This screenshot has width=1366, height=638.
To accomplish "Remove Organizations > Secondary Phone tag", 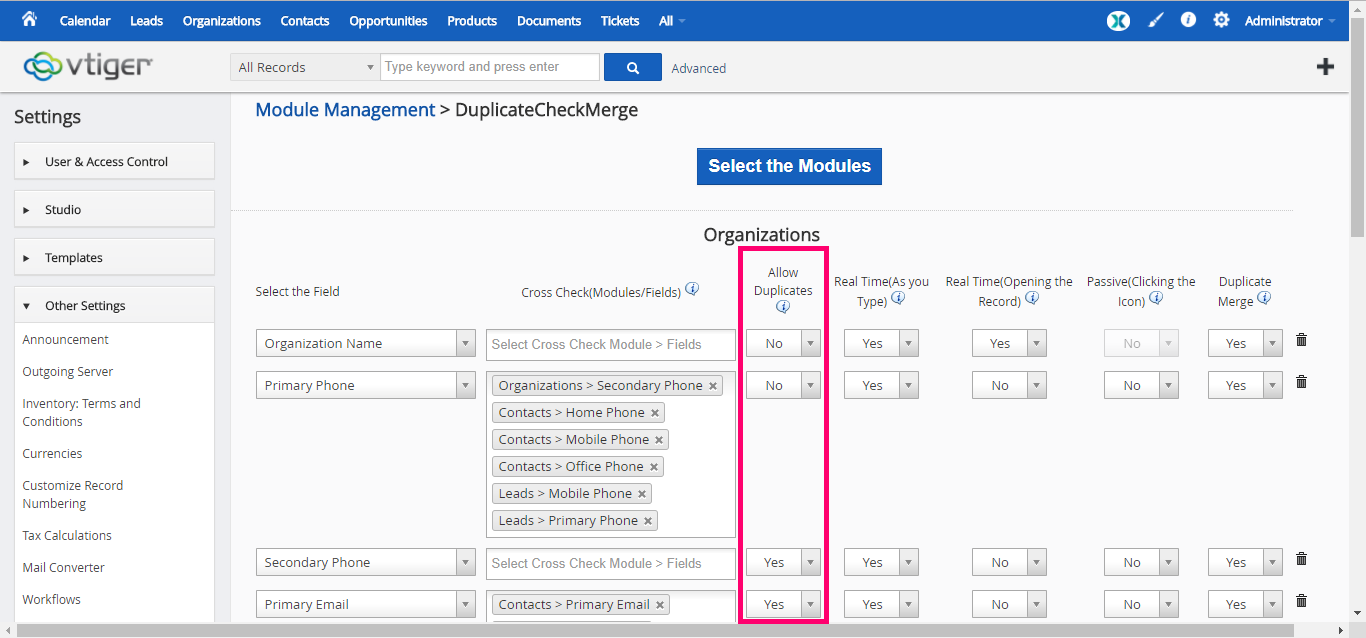I will click(713, 386).
